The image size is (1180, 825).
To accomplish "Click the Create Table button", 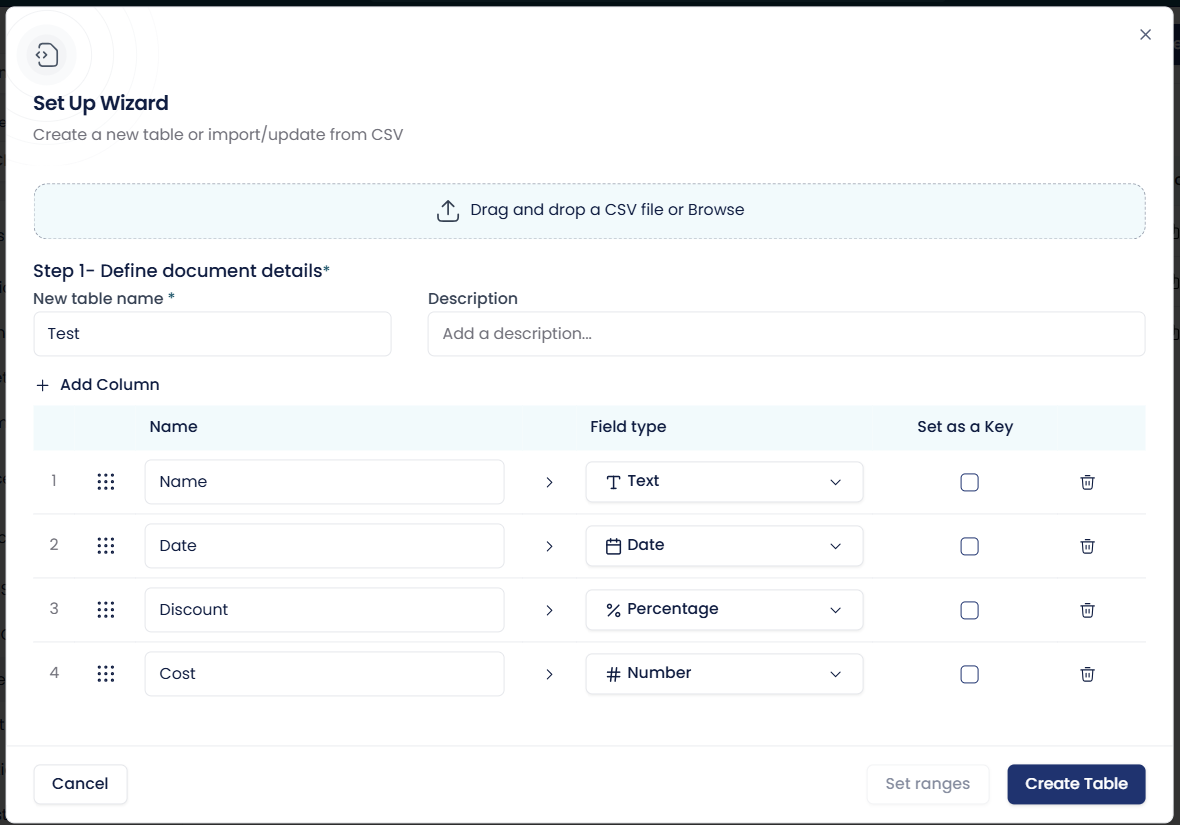I will (1076, 784).
